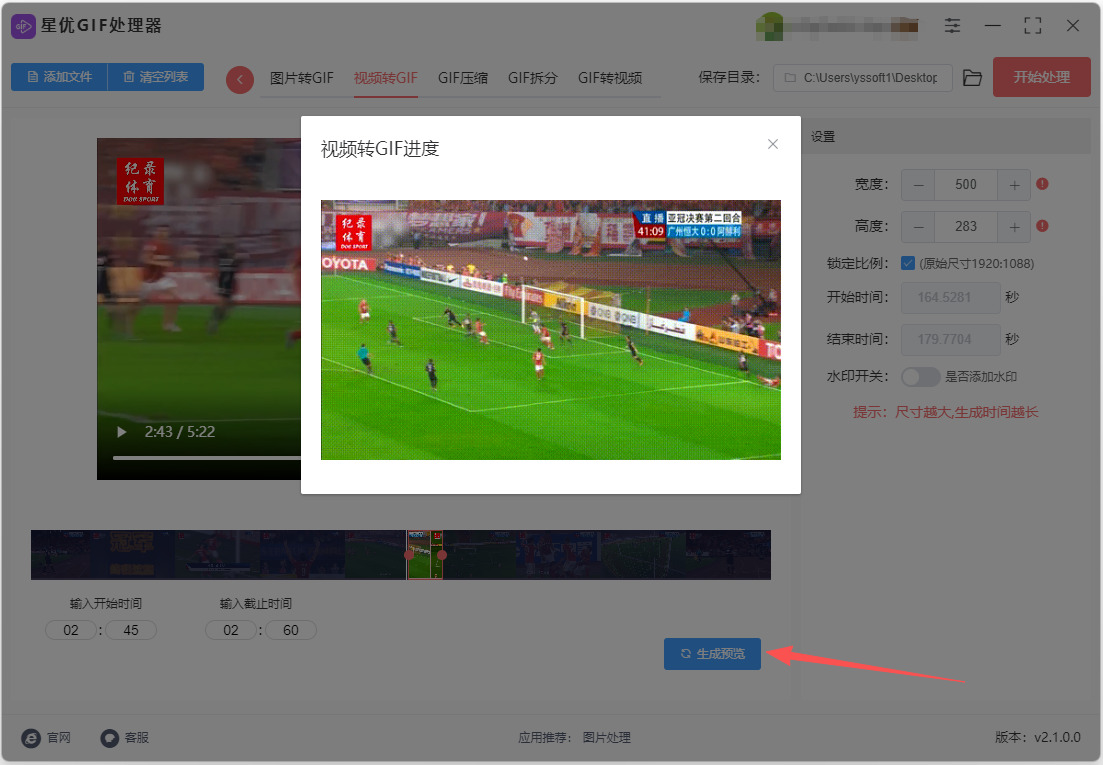
Task: Switch to the GIF转视频 tab
Action: (609, 78)
